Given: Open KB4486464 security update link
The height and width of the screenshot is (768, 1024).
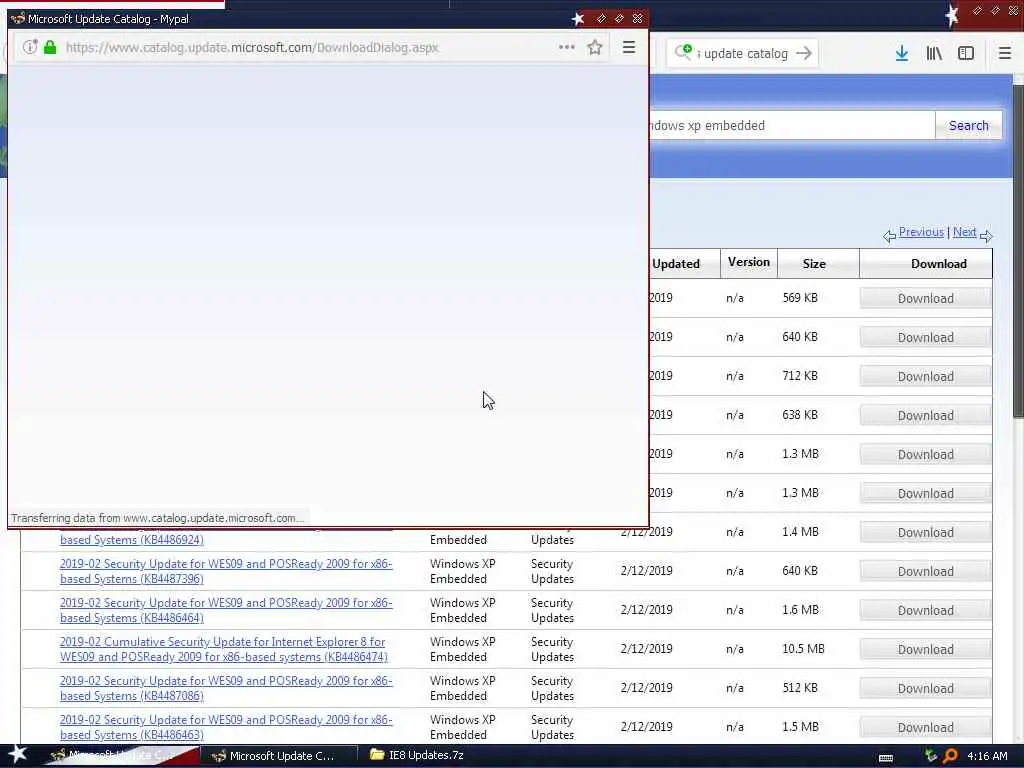Looking at the screenshot, I should tap(226, 610).
